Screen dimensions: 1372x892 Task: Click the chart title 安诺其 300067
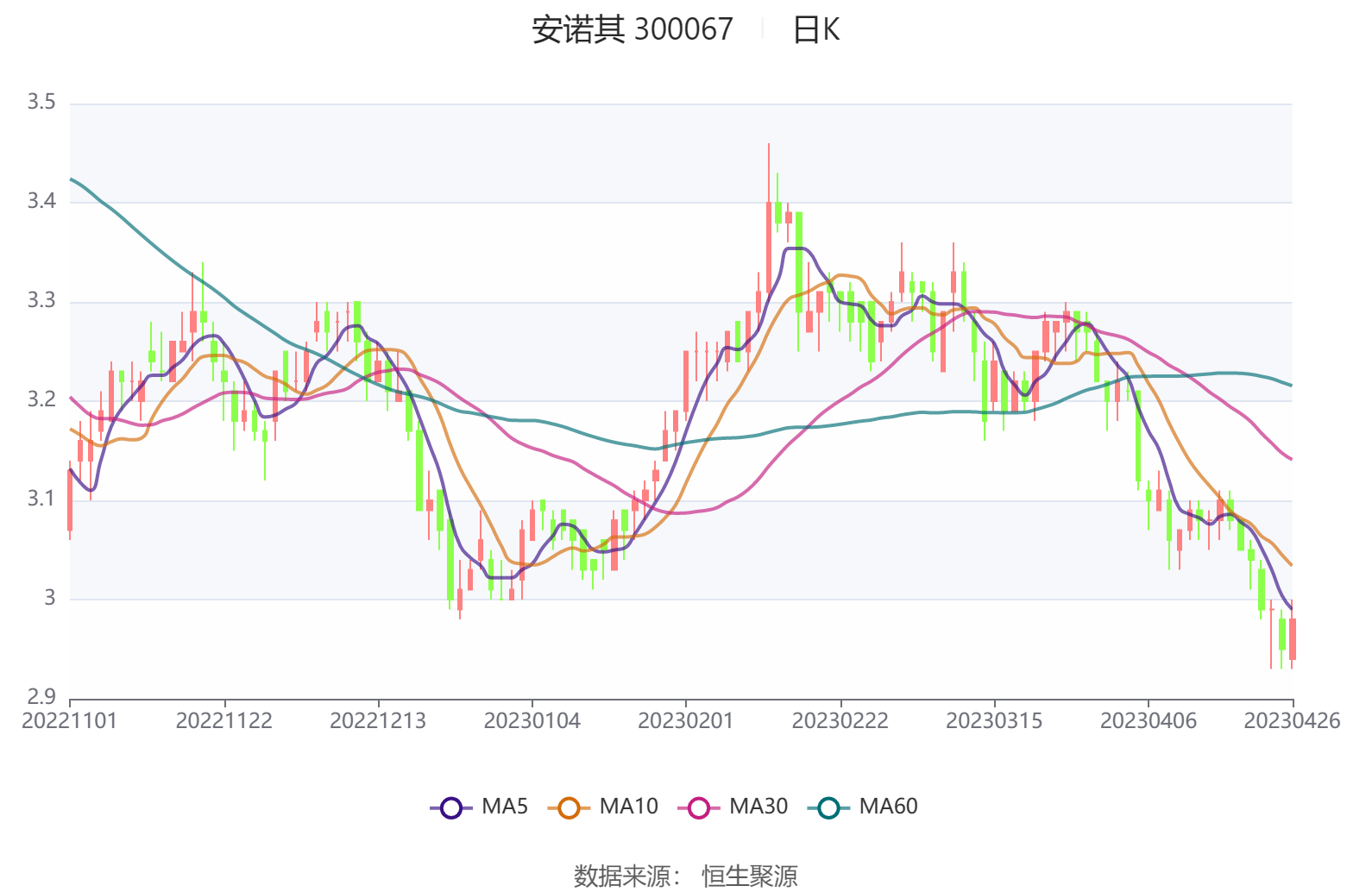click(632, 29)
